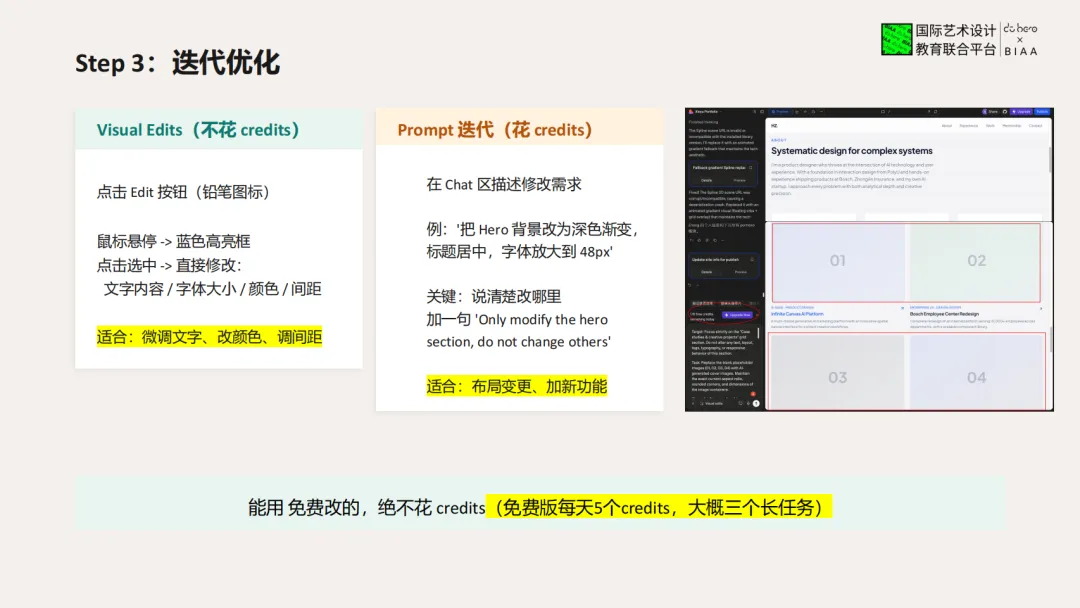The width and height of the screenshot is (1080, 608).
Task: Click highlighted text '适合：布局变更、加新功能'
Action: click(x=517, y=386)
